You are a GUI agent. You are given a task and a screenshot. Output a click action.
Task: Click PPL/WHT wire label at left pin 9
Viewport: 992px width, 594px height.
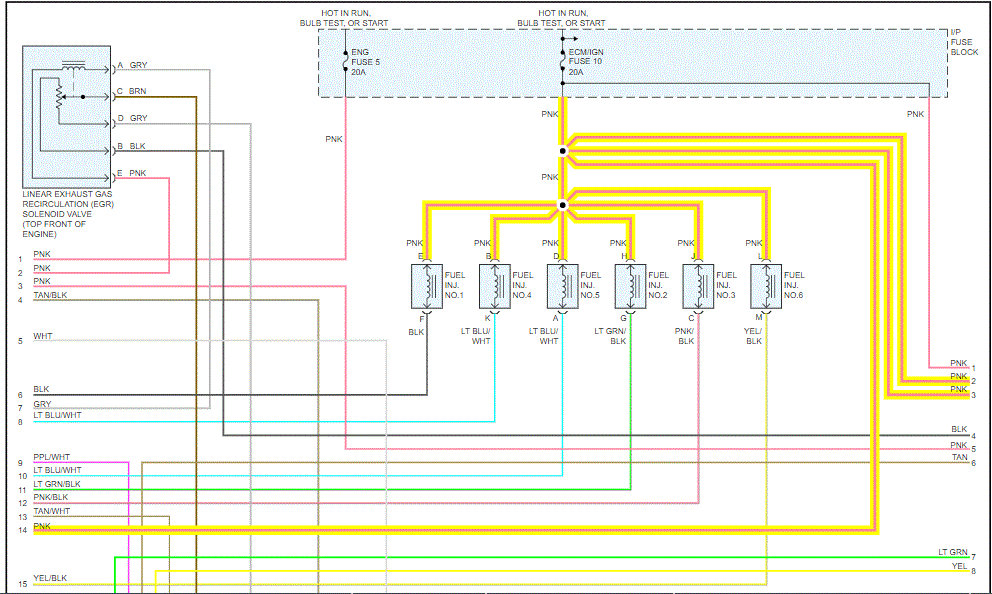click(x=51, y=457)
